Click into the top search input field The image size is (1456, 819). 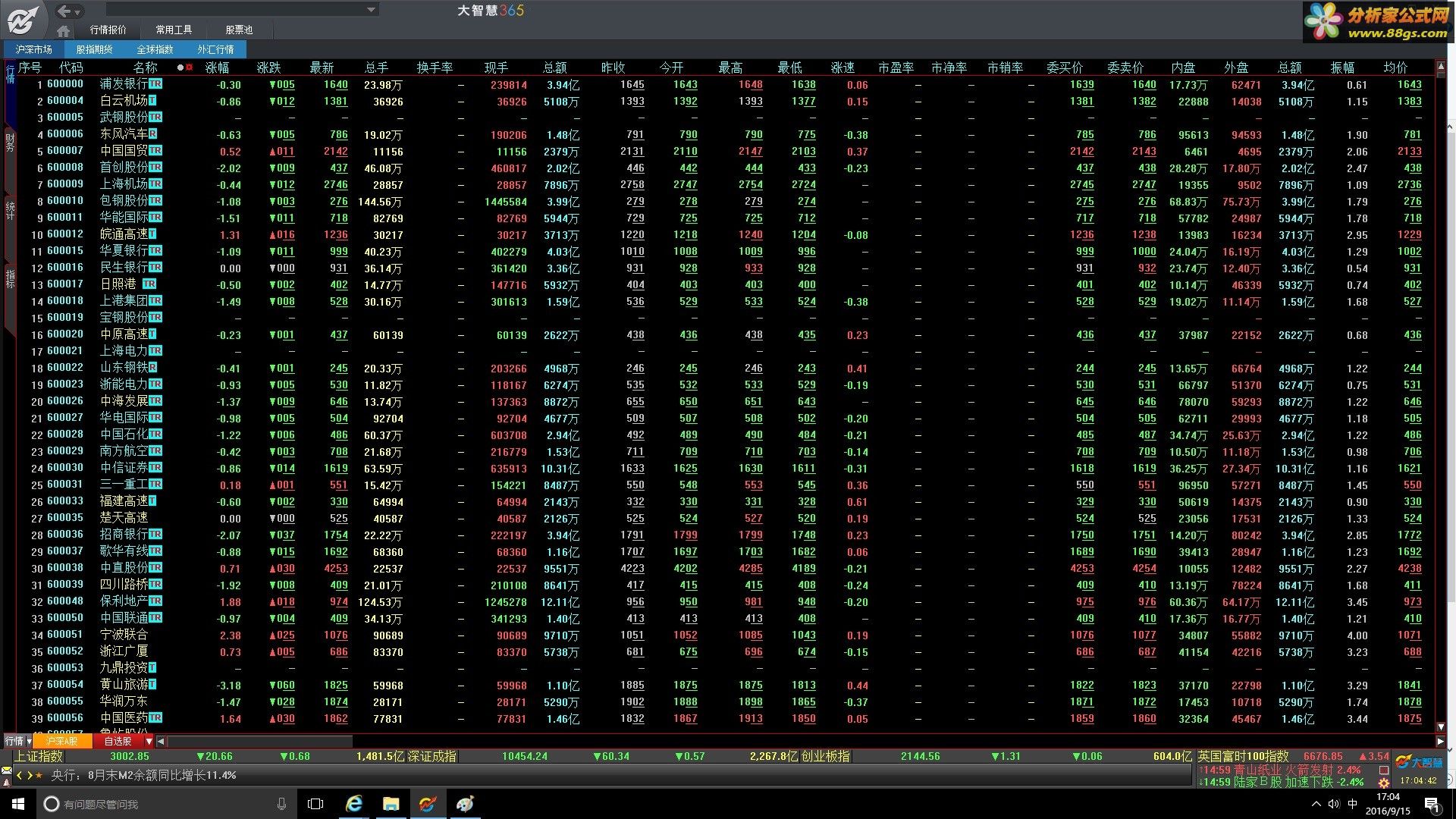(x=235, y=10)
